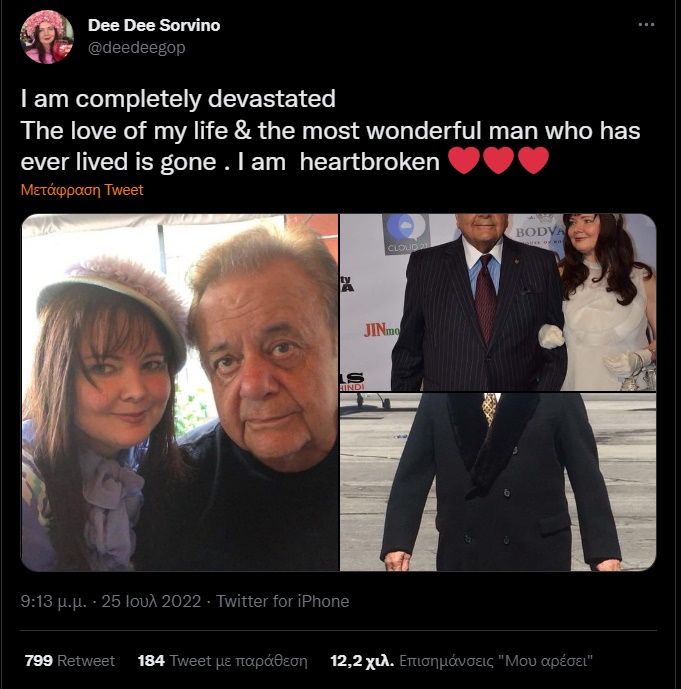Open Dee Dee Sorvino's profile avatar
Screen dimensions: 681x689
47,37
